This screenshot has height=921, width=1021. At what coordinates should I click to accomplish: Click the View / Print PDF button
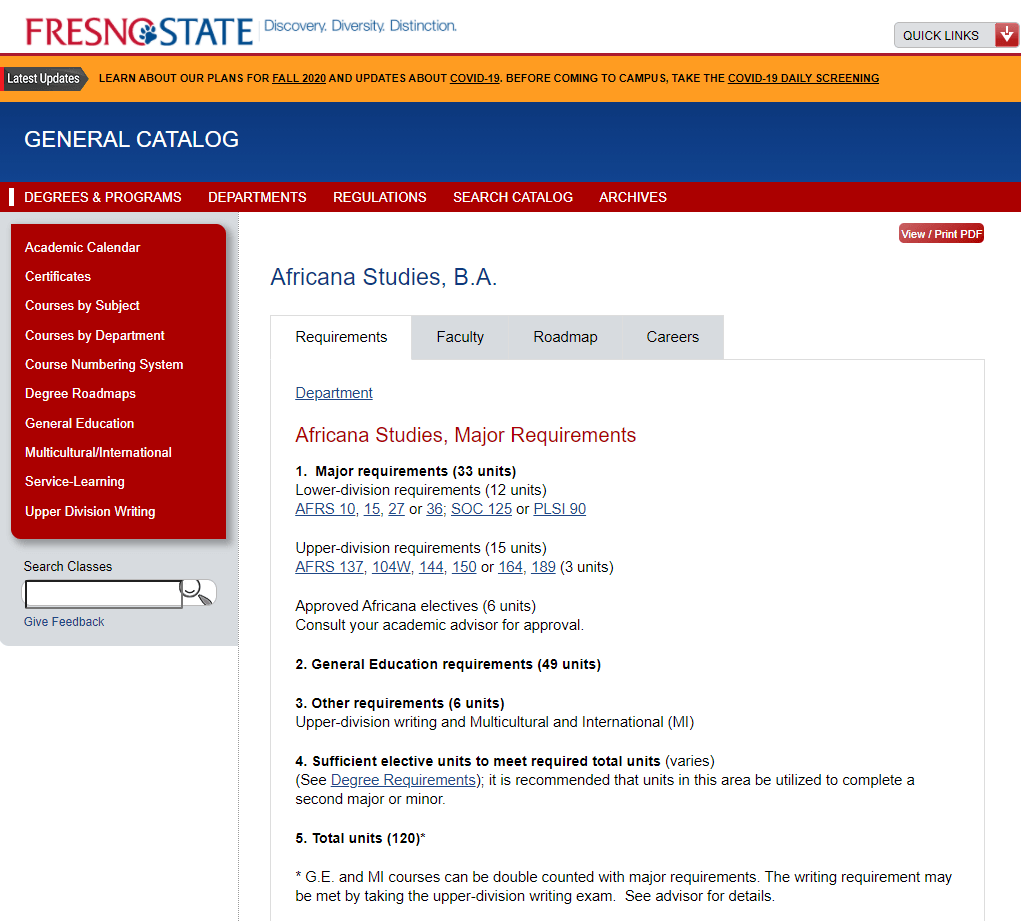[x=940, y=232]
